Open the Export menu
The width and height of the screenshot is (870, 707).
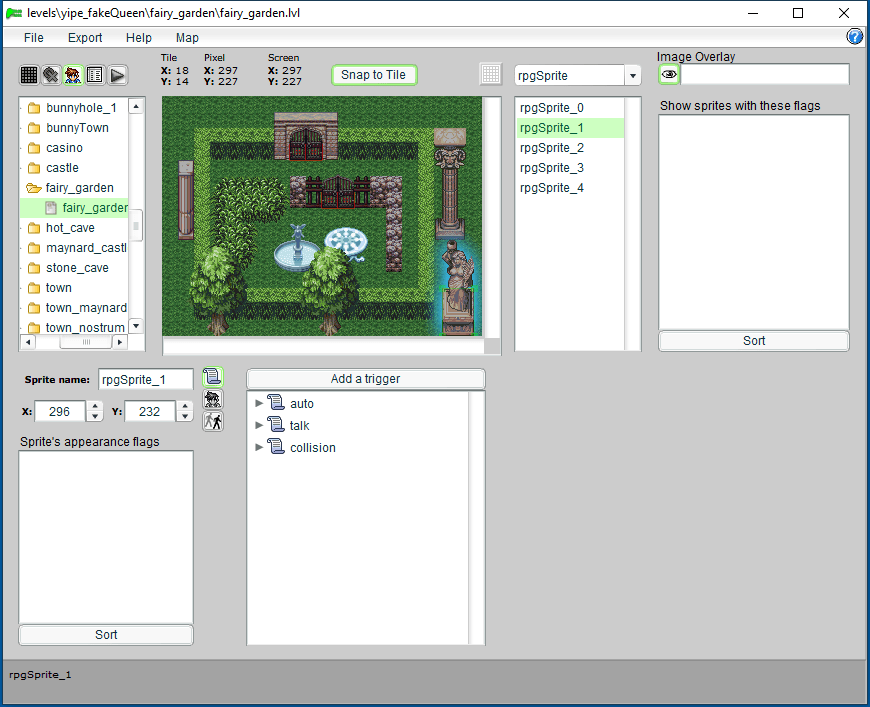pos(85,38)
